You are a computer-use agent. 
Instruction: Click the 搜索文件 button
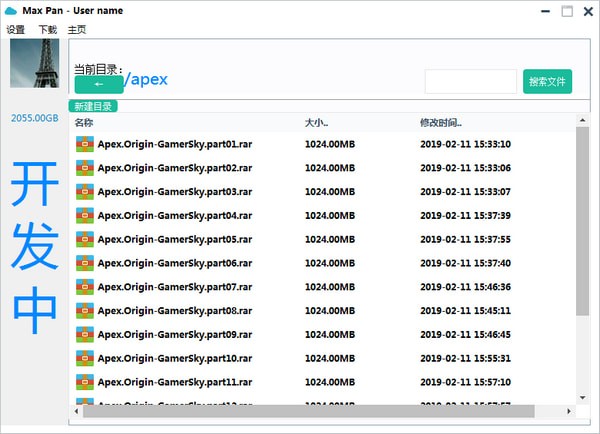point(547,82)
